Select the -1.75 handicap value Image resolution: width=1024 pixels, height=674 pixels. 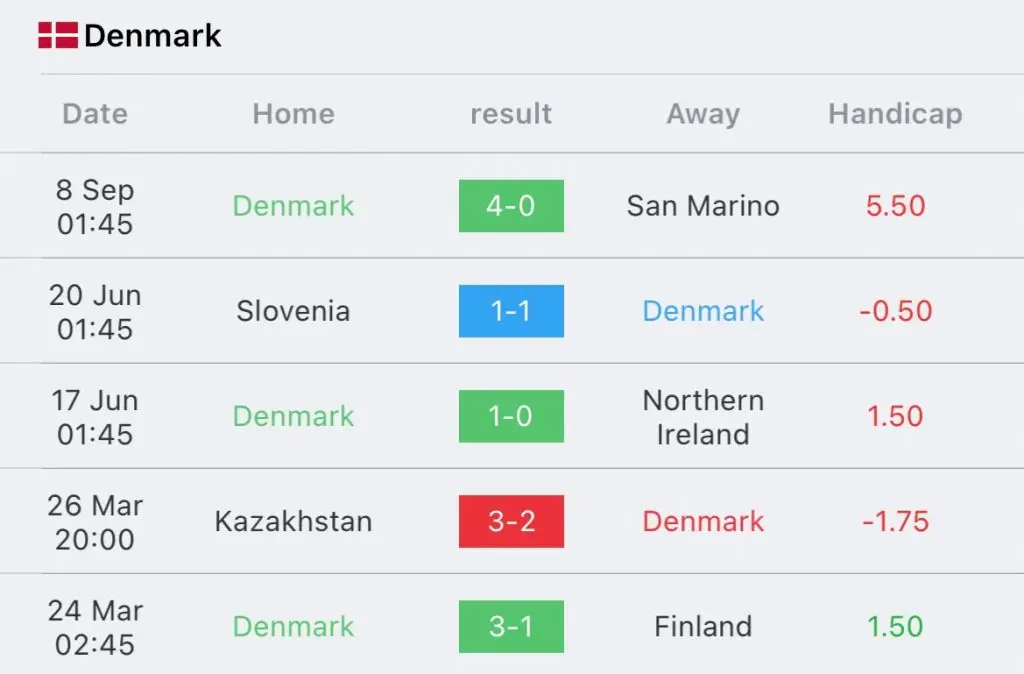click(x=895, y=521)
